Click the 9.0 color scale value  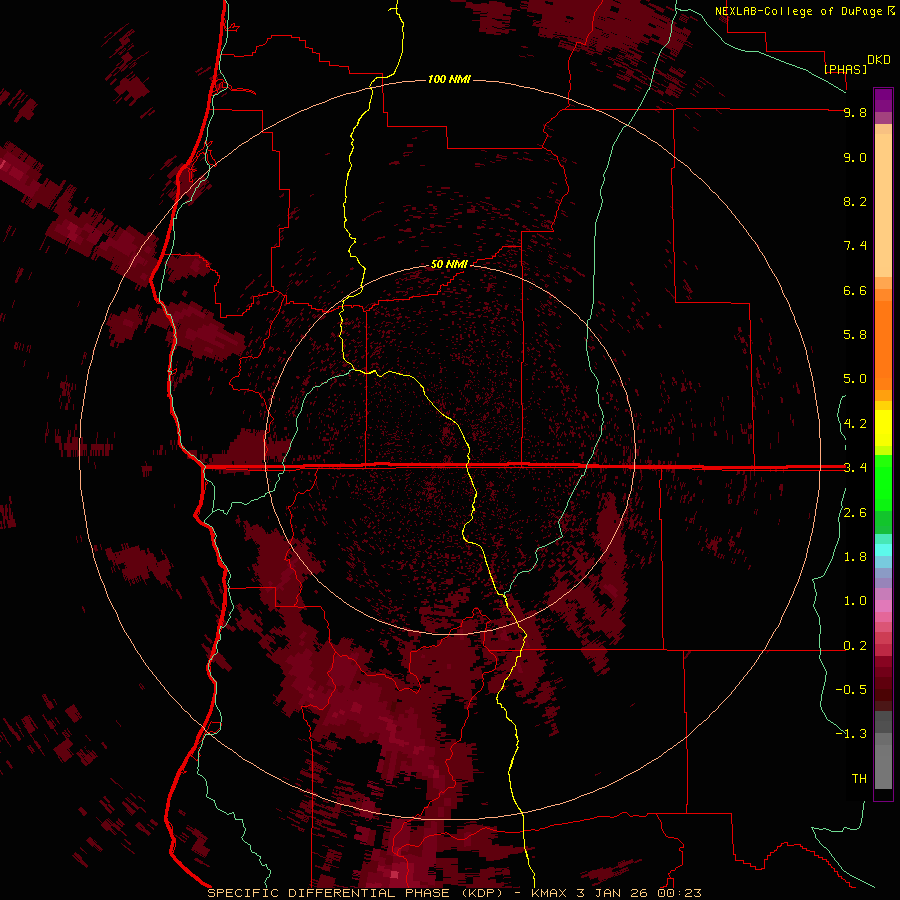tap(855, 157)
